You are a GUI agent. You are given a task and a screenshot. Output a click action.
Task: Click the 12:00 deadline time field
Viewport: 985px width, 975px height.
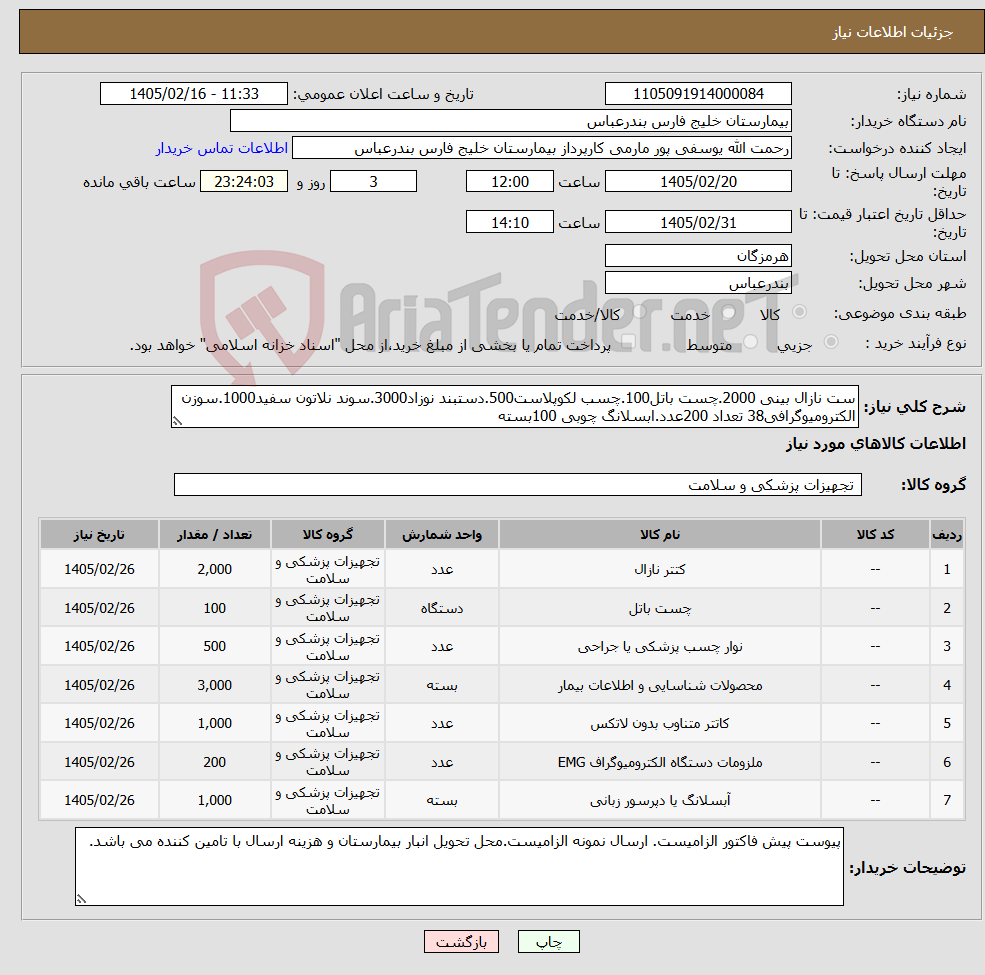click(509, 182)
